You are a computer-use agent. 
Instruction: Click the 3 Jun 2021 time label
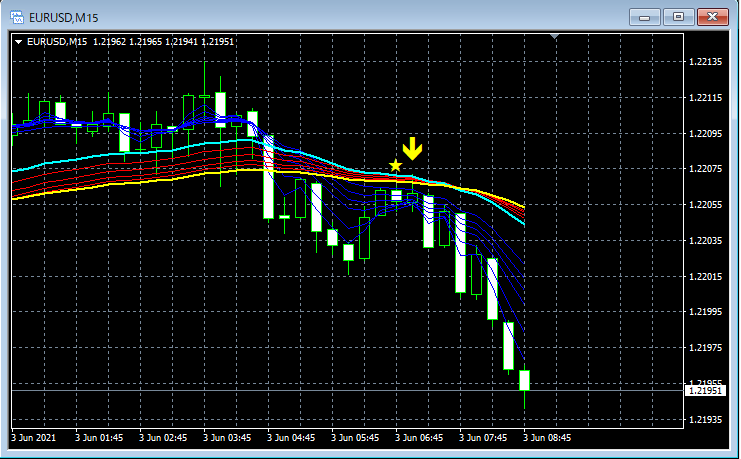point(33,438)
